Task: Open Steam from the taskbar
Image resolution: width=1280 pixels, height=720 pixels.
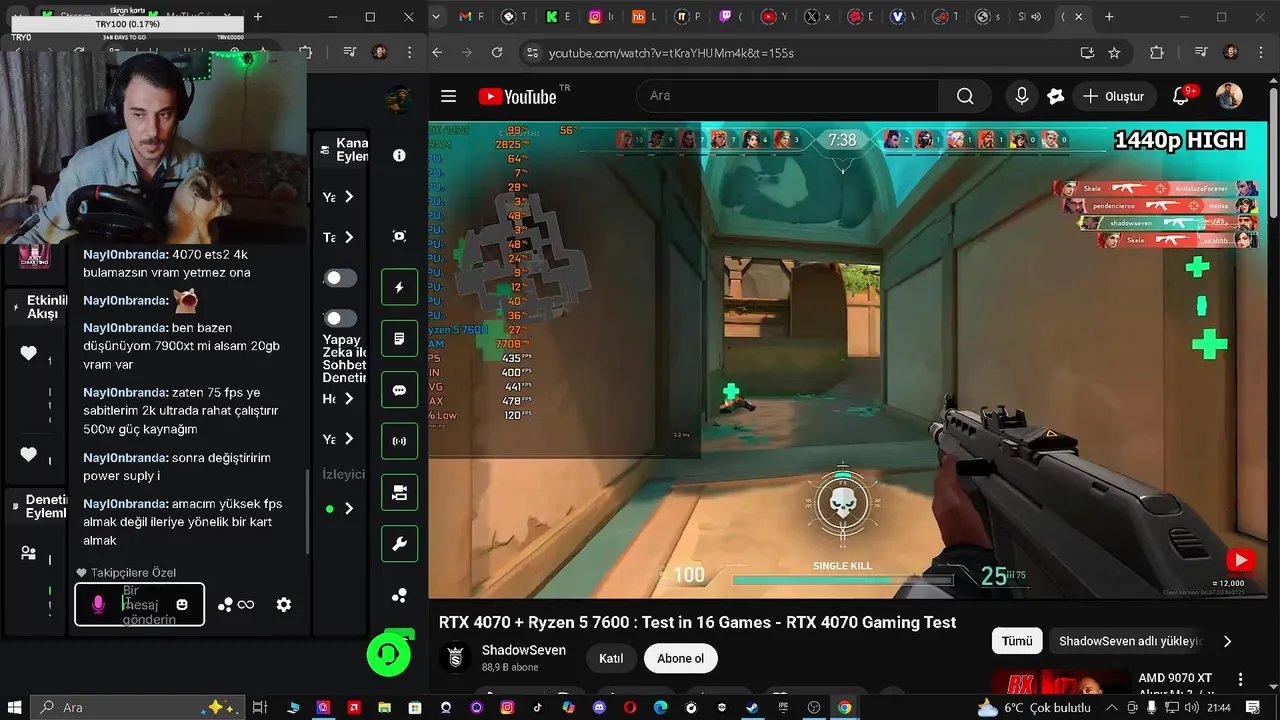Action: [752, 707]
